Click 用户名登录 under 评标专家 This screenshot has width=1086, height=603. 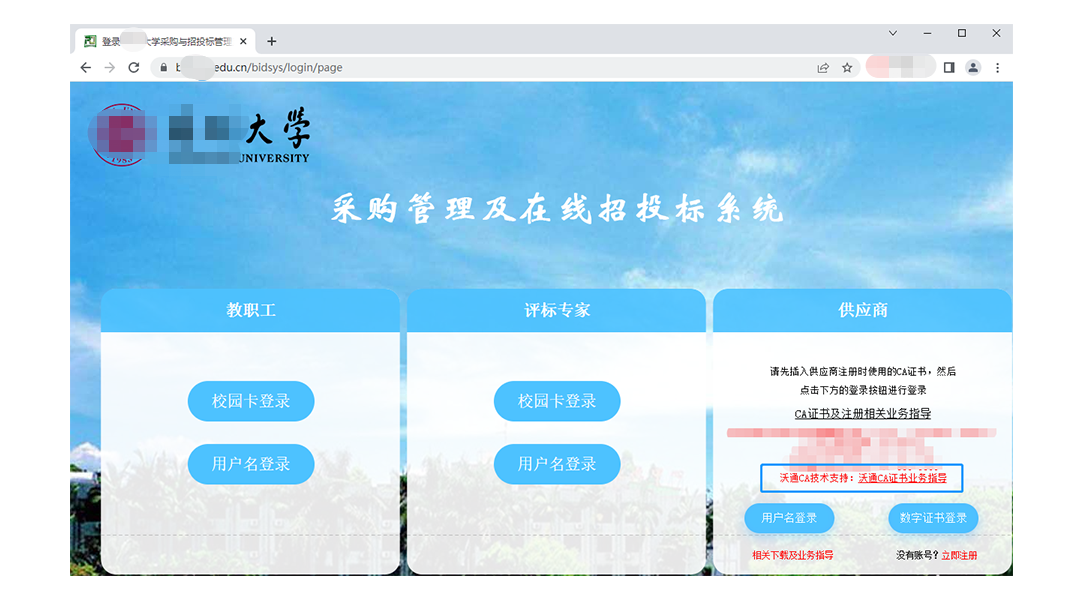pyautogui.click(x=557, y=464)
